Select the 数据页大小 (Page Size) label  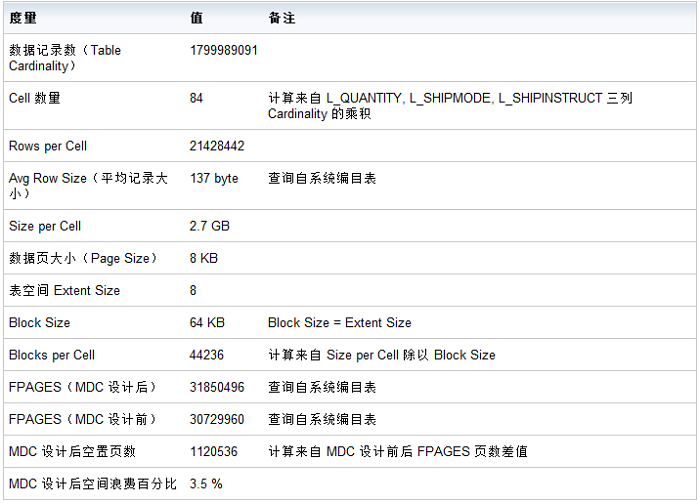pyautogui.click(x=83, y=258)
